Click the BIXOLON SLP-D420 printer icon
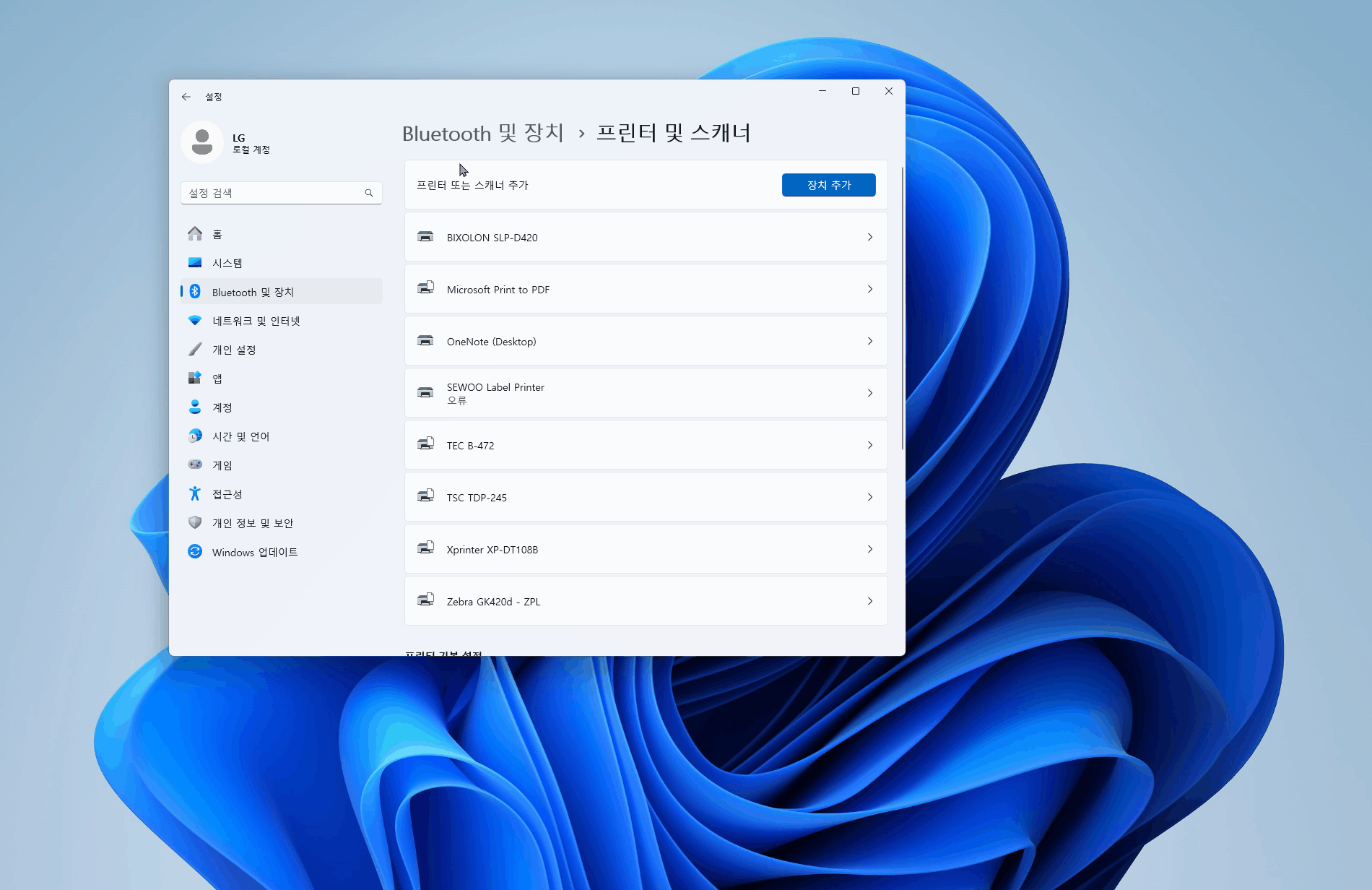This screenshot has height=890, width=1372. (426, 237)
